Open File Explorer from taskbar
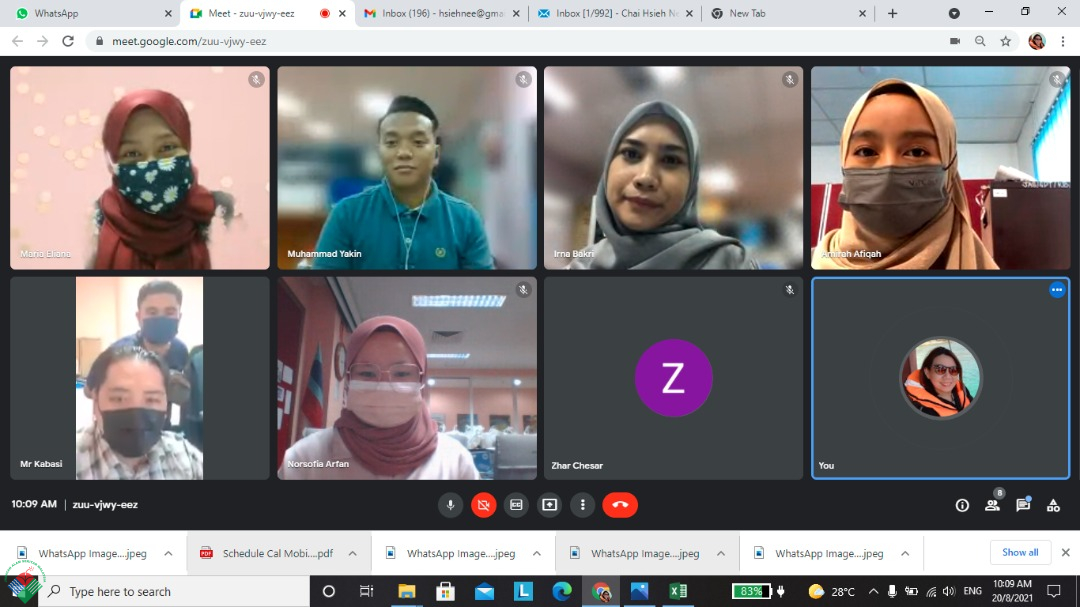The width and height of the screenshot is (1080, 607). point(406,591)
